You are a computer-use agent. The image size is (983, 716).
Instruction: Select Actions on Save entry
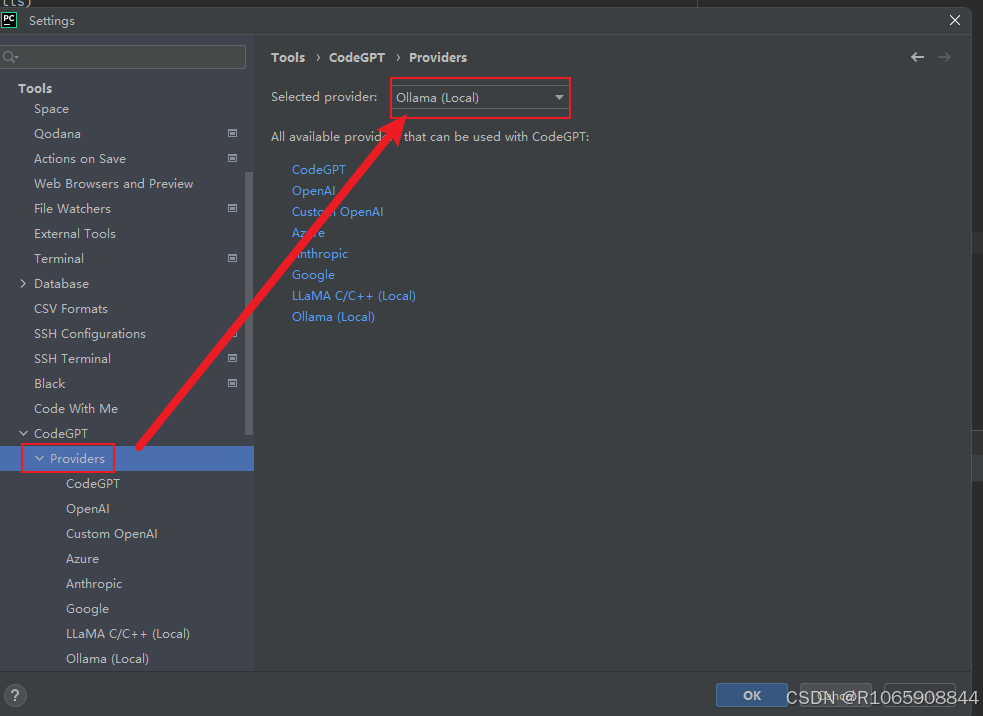click(80, 159)
